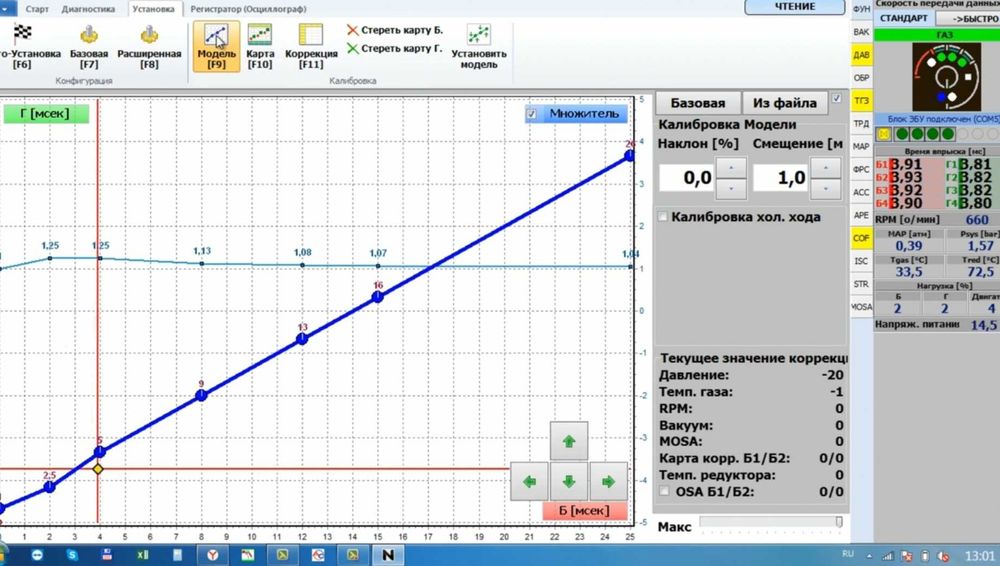This screenshot has height=566, width=1000.
Task: Set data speed to СТАНДАРТ
Action: (904, 19)
